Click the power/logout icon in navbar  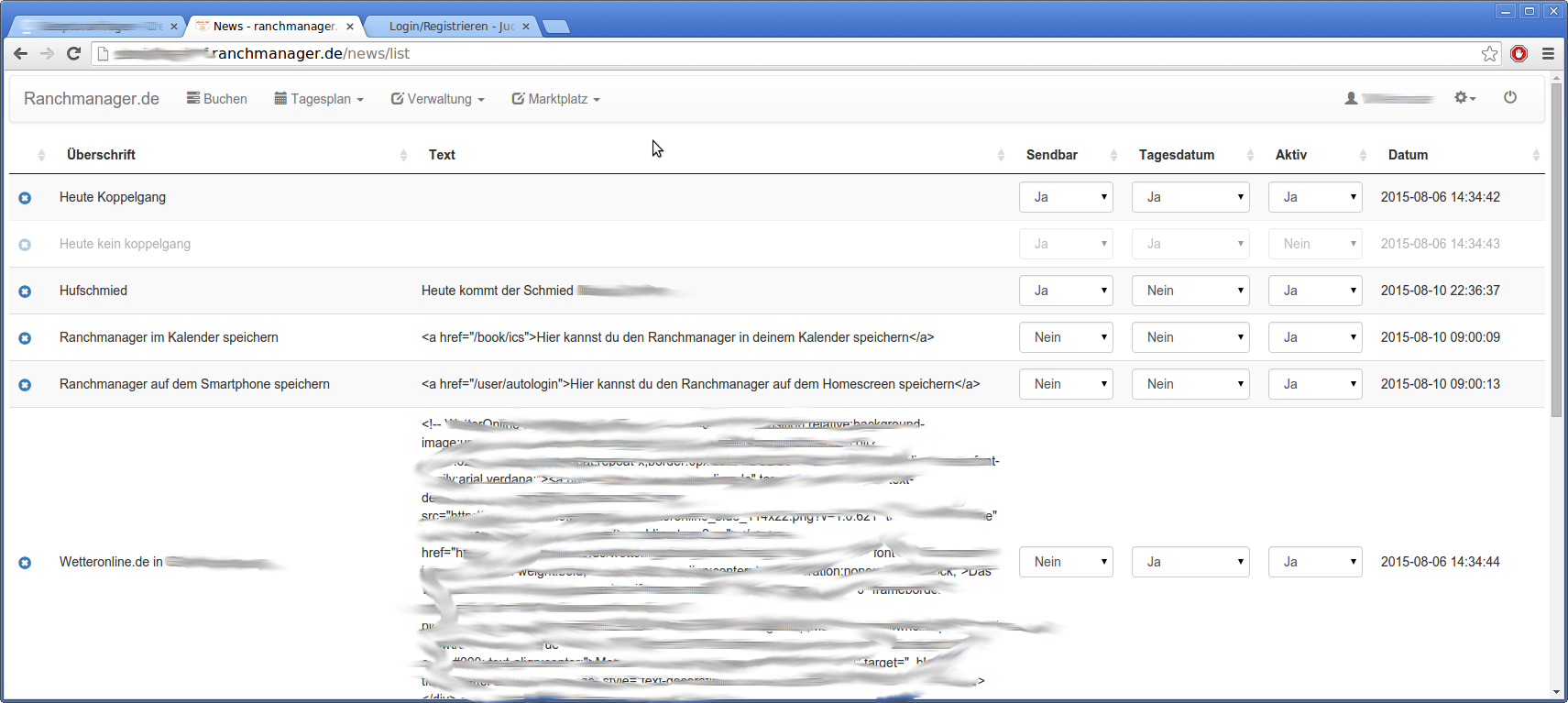1509,98
